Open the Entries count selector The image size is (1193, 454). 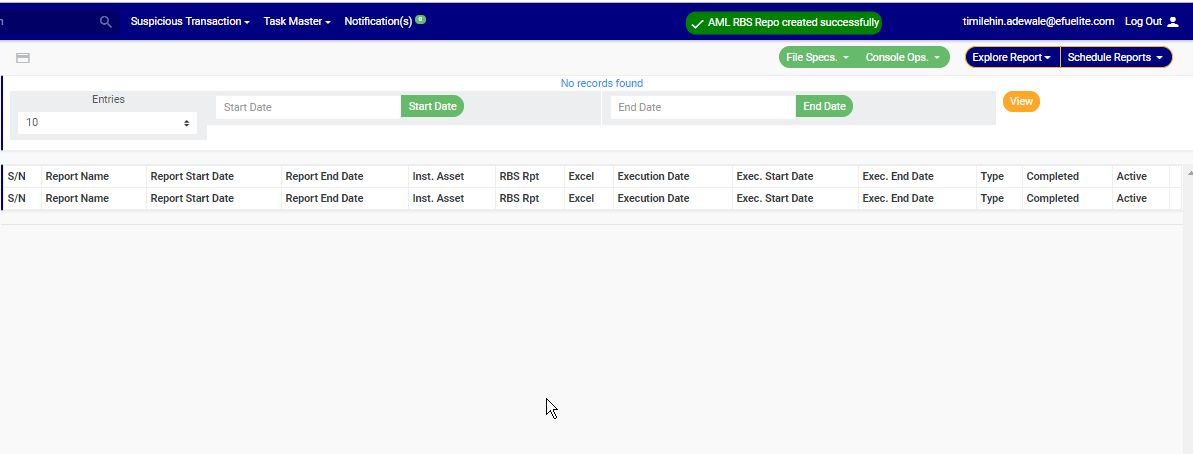[108, 123]
